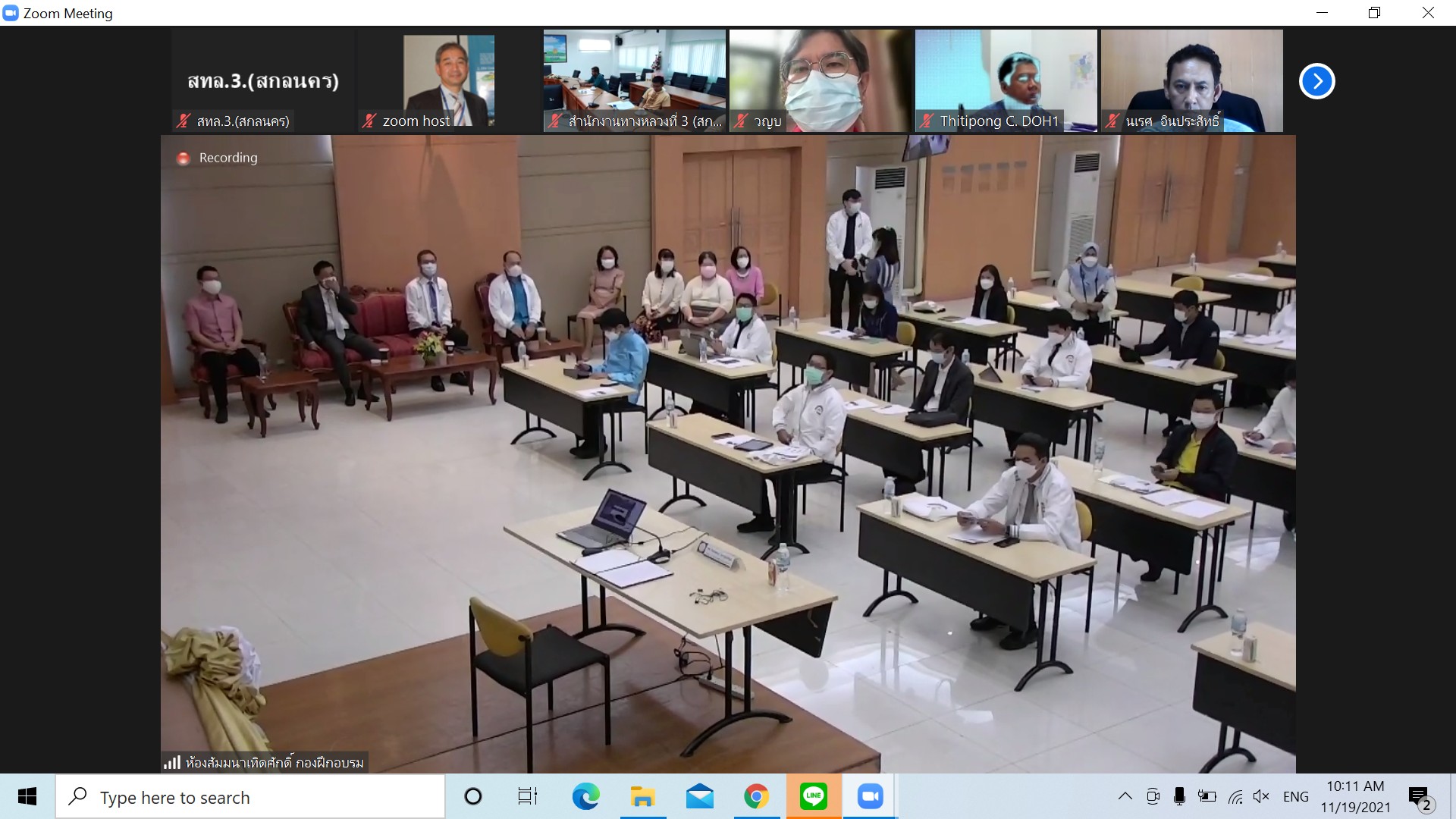This screenshot has width=1456, height=819.
Task: Select the zoom host video thumbnail
Action: [x=448, y=80]
